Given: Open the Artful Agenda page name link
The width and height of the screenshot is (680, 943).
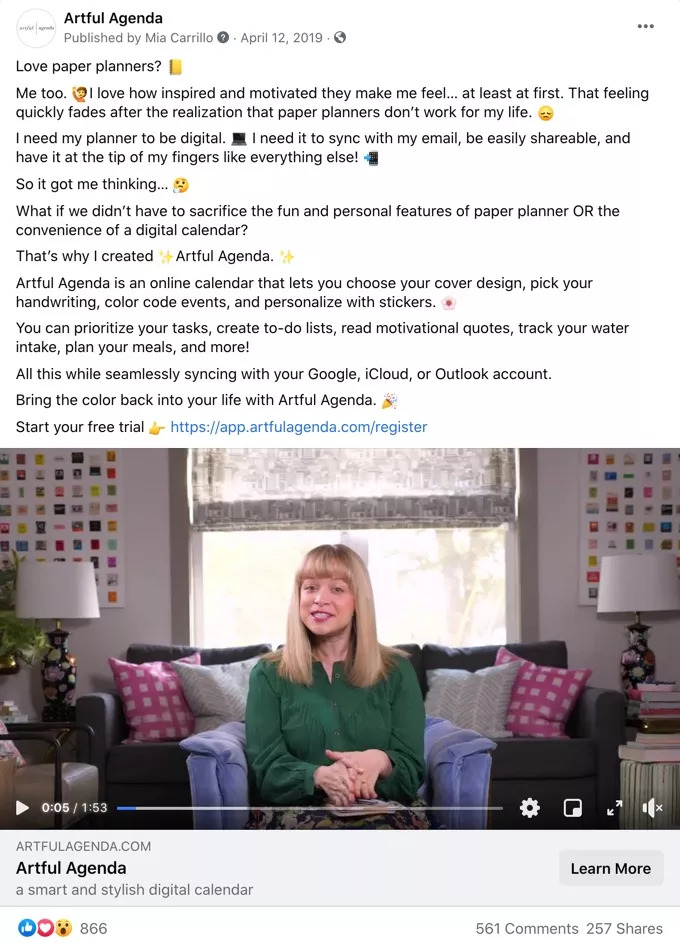Looking at the screenshot, I should [x=113, y=18].
